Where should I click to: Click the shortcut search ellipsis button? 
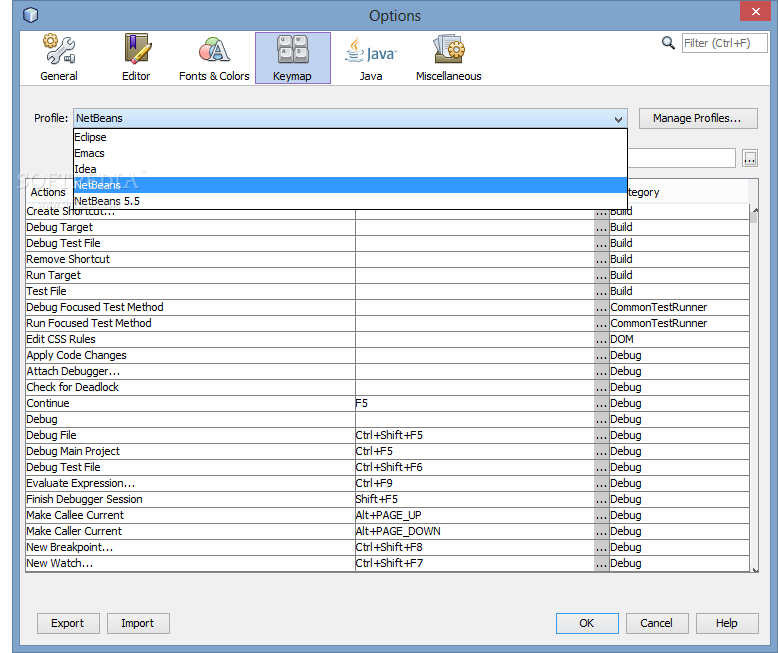(x=750, y=158)
